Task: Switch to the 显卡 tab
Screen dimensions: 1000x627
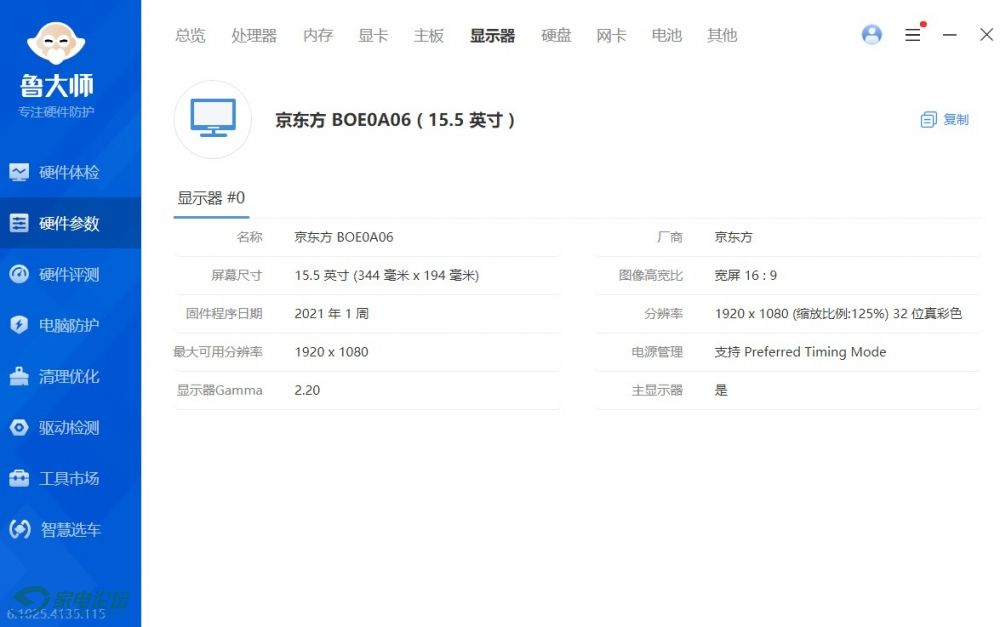Action: coord(373,36)
